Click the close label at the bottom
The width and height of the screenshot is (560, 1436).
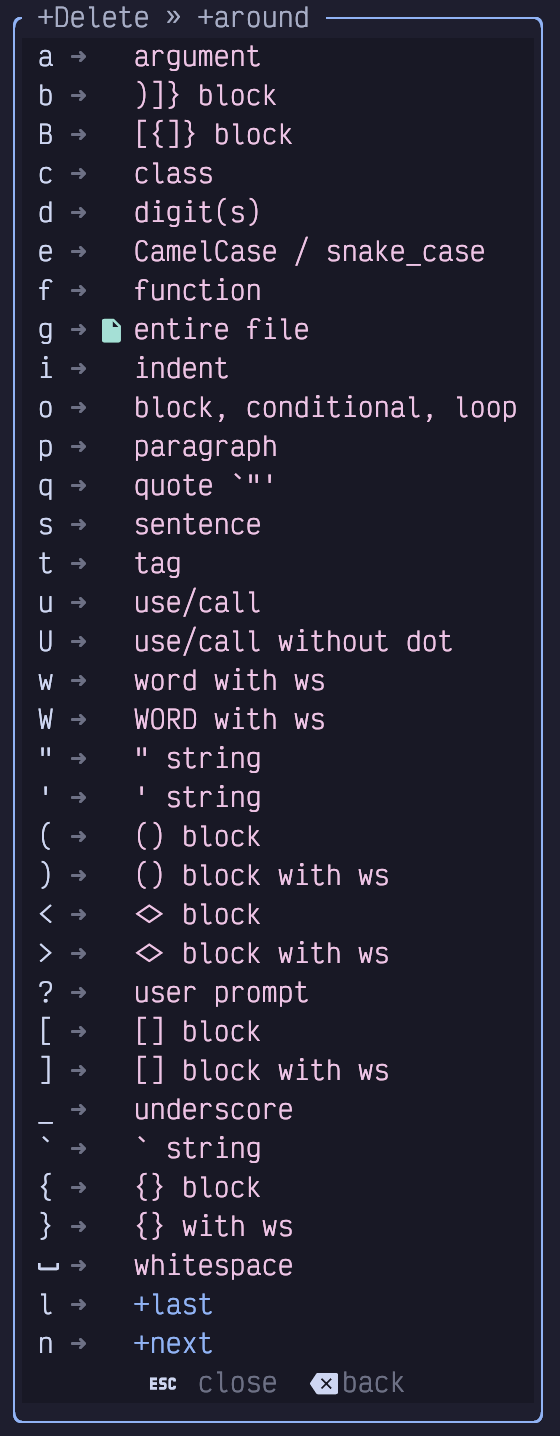(237, 1384)
